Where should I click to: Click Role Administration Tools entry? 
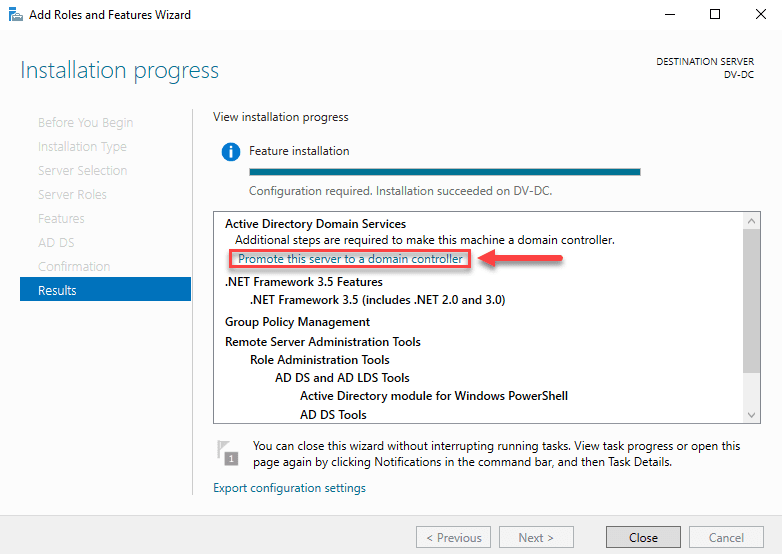320,360
